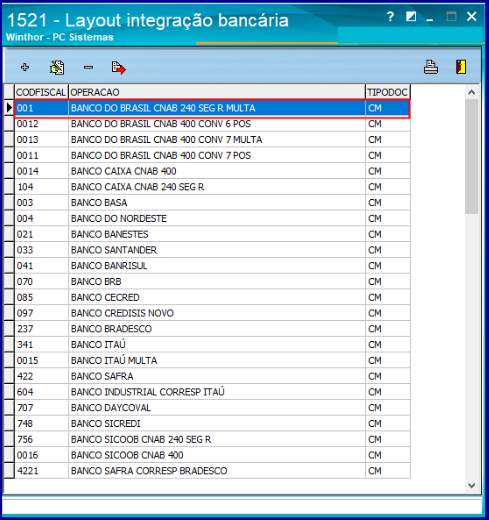Click row indicator of BANCO DAYCOVAL row
The width and height of the screenshot is (489, 520).
pos(9,408)
